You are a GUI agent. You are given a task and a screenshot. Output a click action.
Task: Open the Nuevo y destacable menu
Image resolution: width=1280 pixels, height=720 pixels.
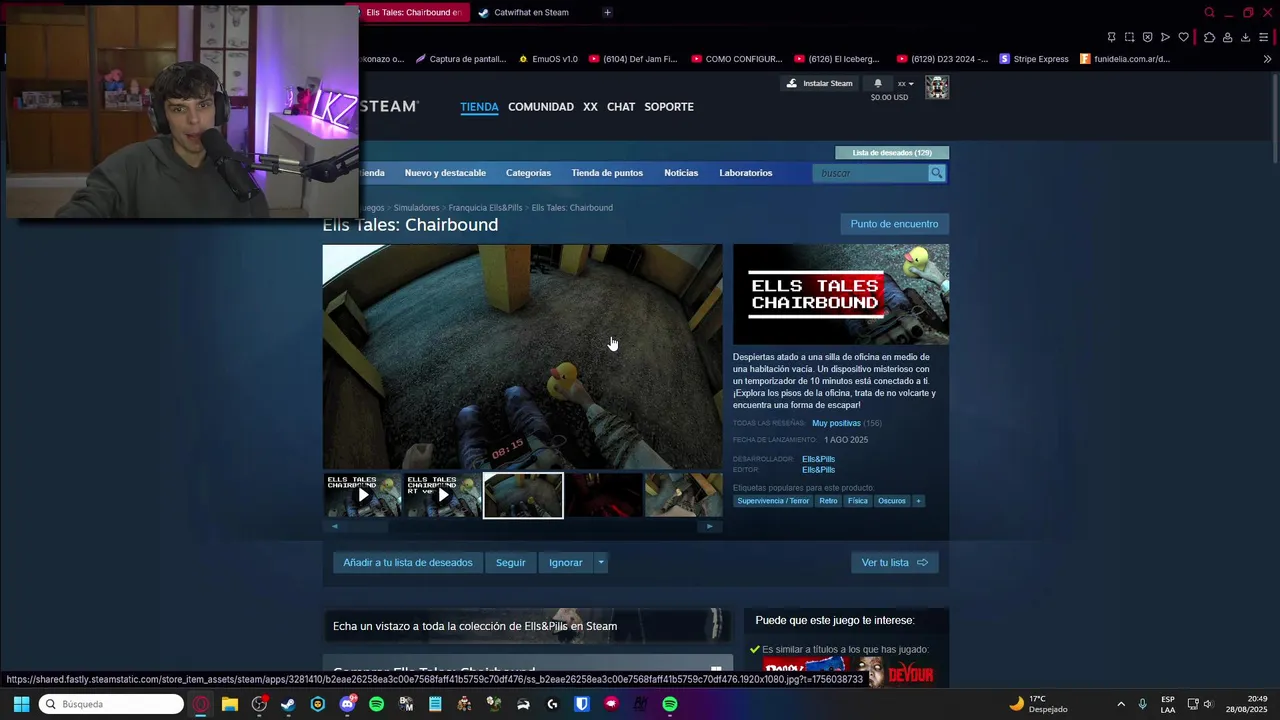(445, 173)
